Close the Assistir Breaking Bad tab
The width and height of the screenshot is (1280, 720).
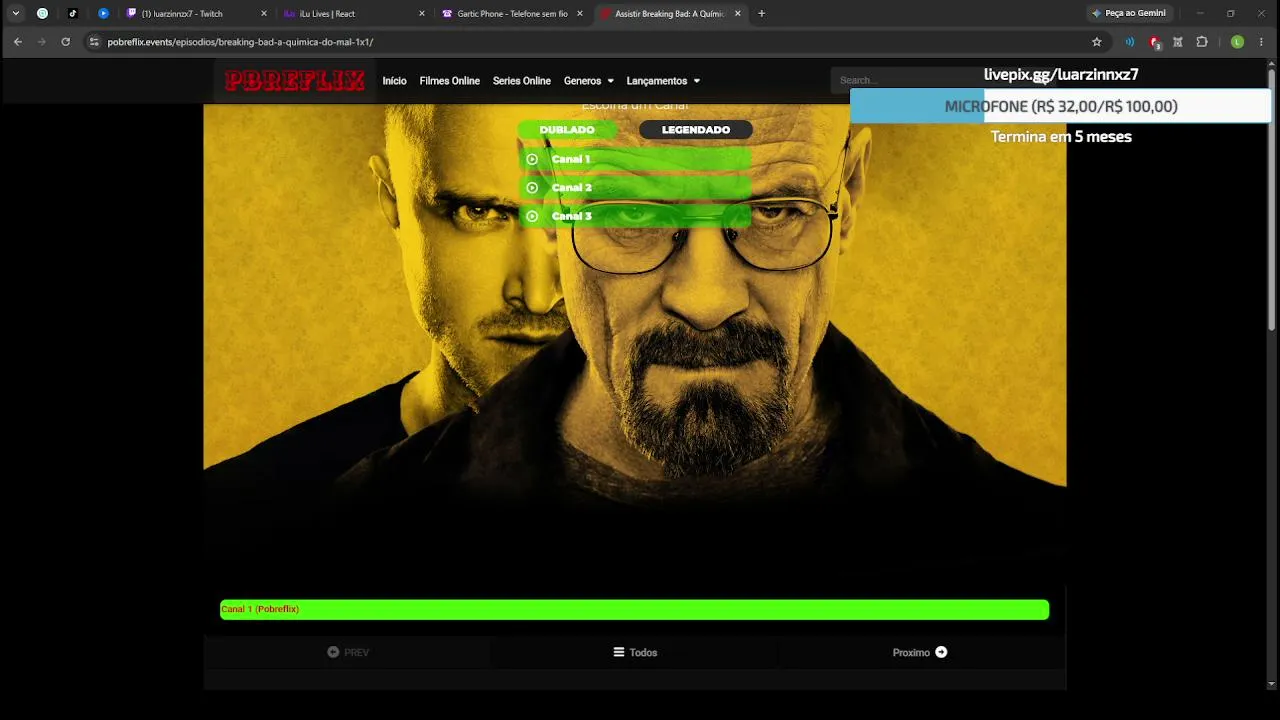click(x=738, y=14)
